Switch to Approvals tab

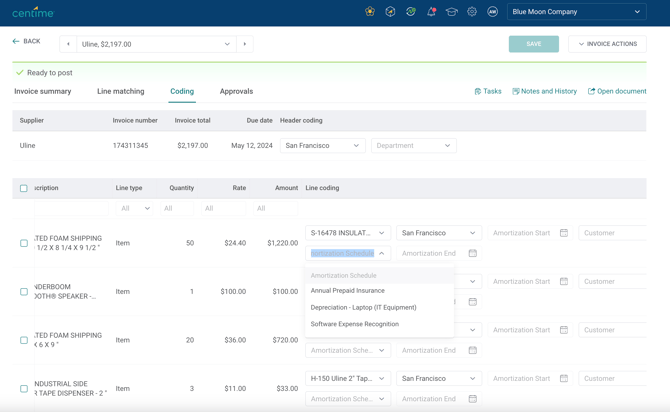tap(236, 91)
